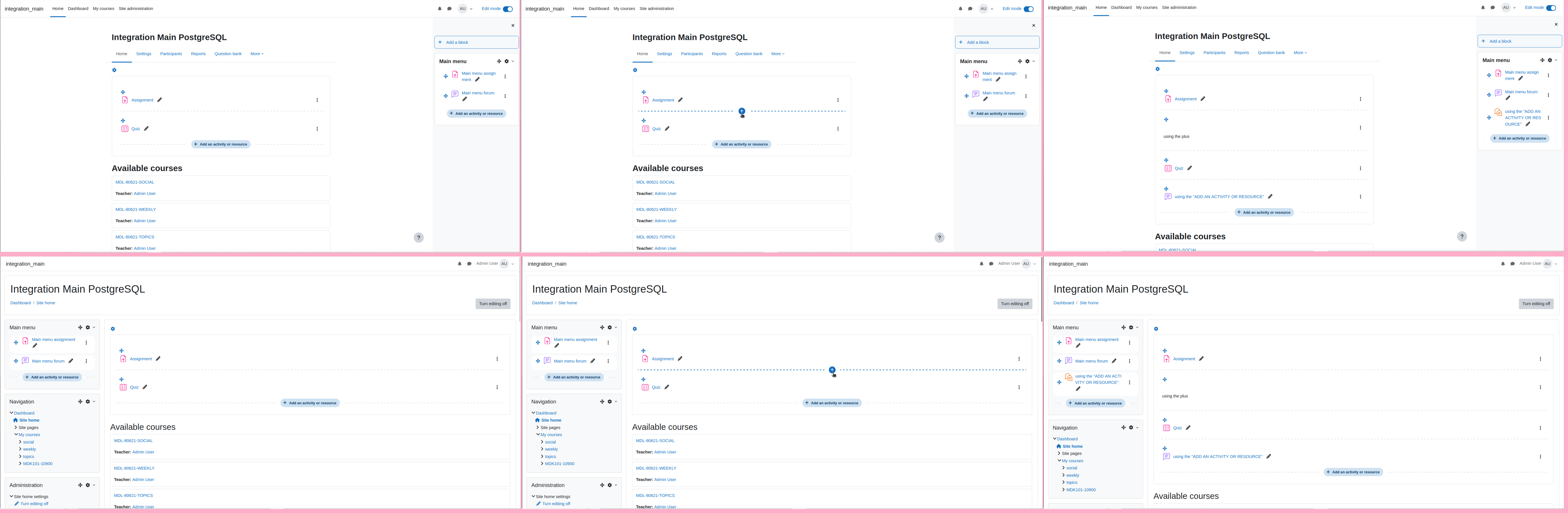
Task: Click Main menu assignment icon, bottom-left panel
Action: pyautogui.click(x=26, y=341)
